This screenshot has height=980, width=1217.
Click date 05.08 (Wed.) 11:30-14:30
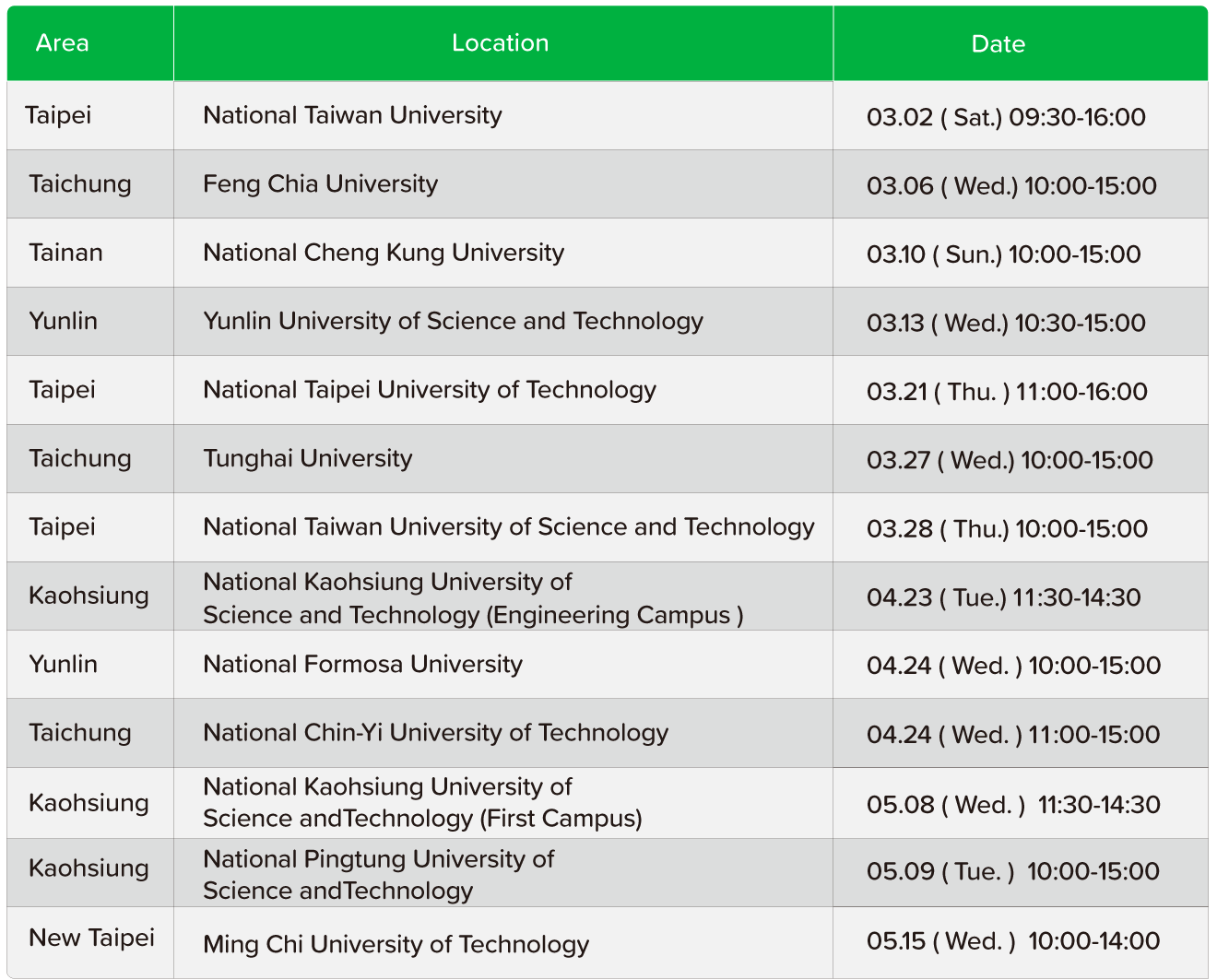click(x=1013, y=805)
